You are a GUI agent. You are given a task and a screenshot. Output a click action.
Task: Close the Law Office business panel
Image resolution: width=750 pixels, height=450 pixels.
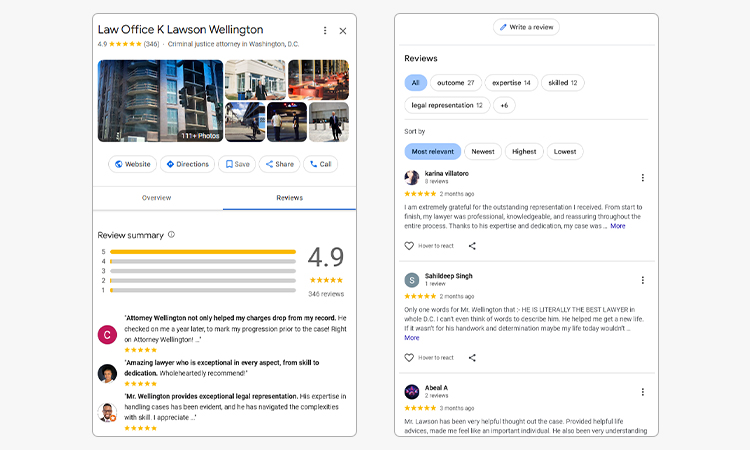pyautogui.click(x=342, y=31)
